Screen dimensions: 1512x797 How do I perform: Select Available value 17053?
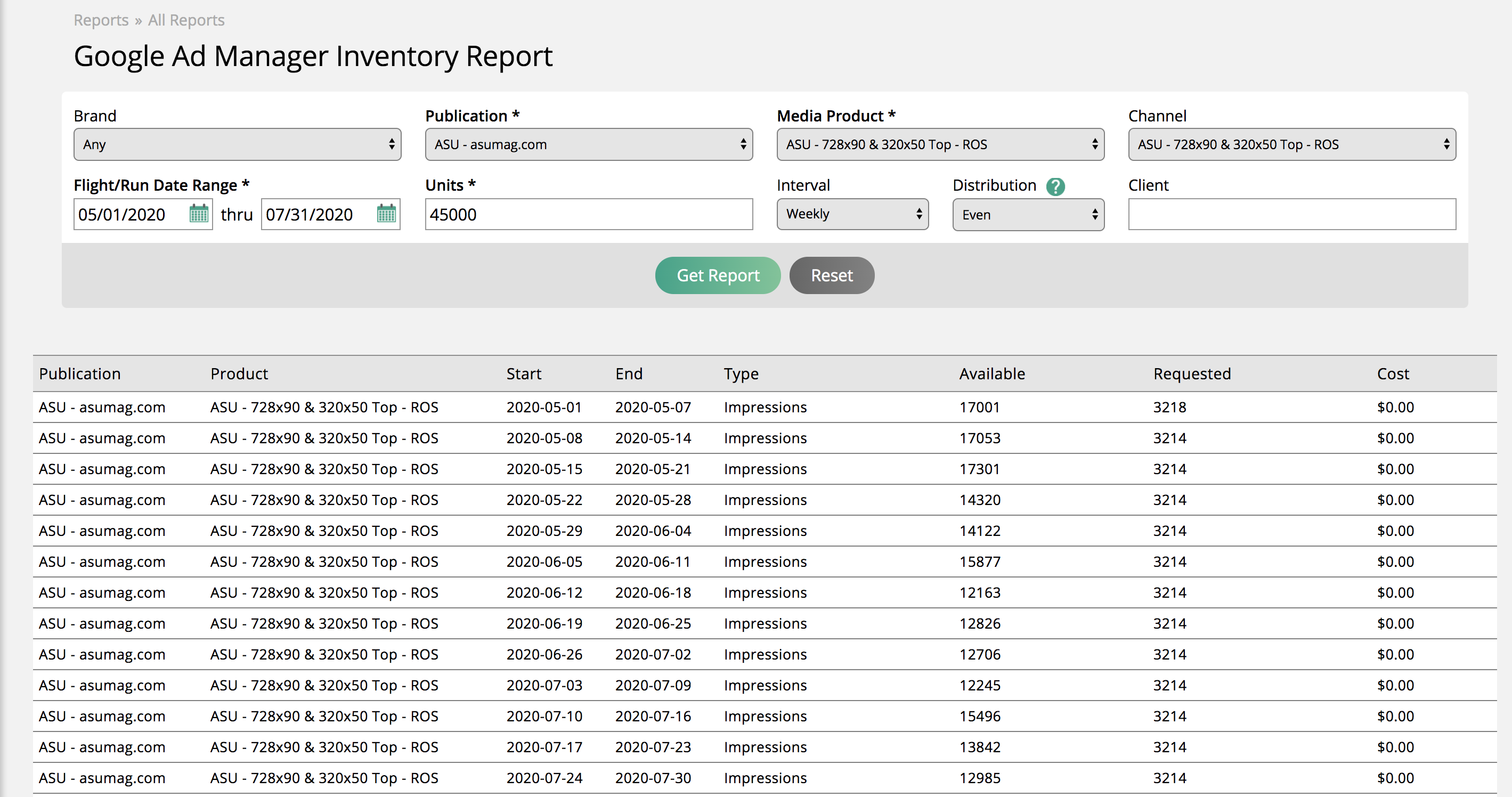coord(980,438)
